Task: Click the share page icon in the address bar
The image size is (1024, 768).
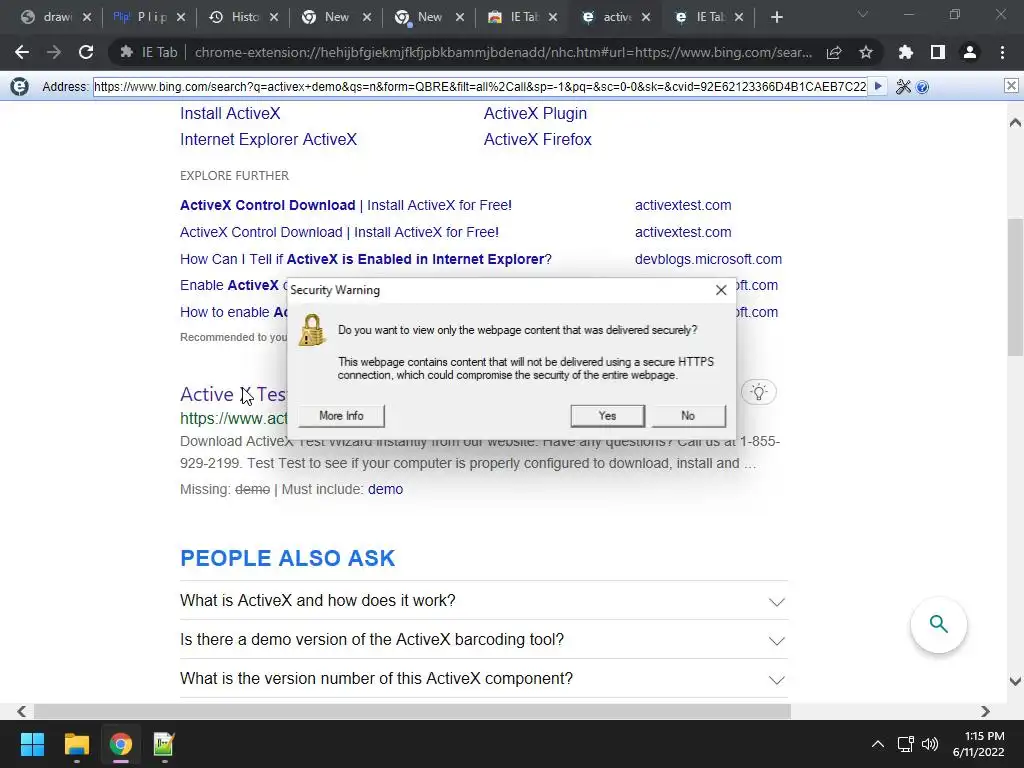Action: click(834, 53)
